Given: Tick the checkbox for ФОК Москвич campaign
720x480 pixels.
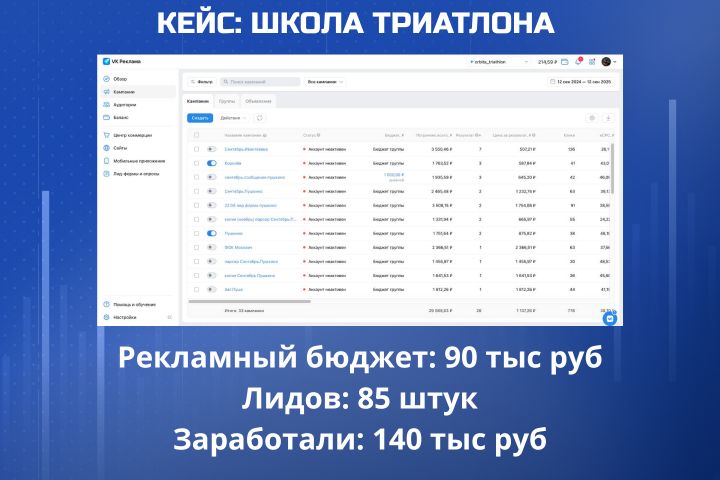Looking at the screenshot, I should pos(197,248).
